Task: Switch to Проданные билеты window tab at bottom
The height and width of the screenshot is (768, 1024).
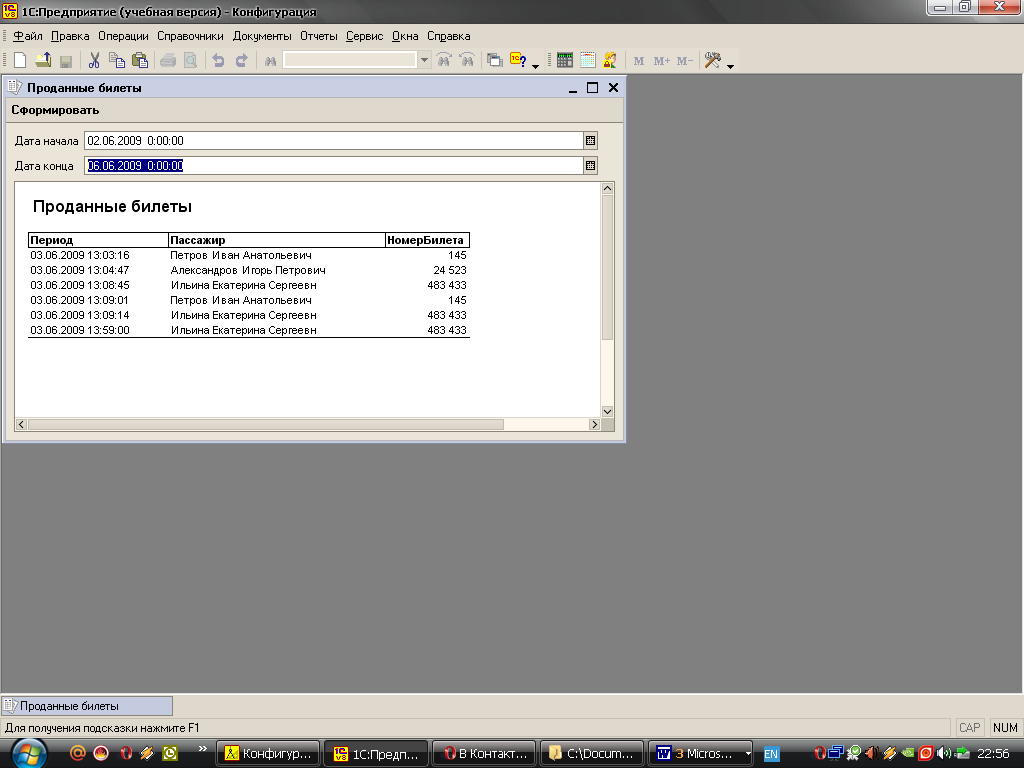Action: click(x=87, y=706)
